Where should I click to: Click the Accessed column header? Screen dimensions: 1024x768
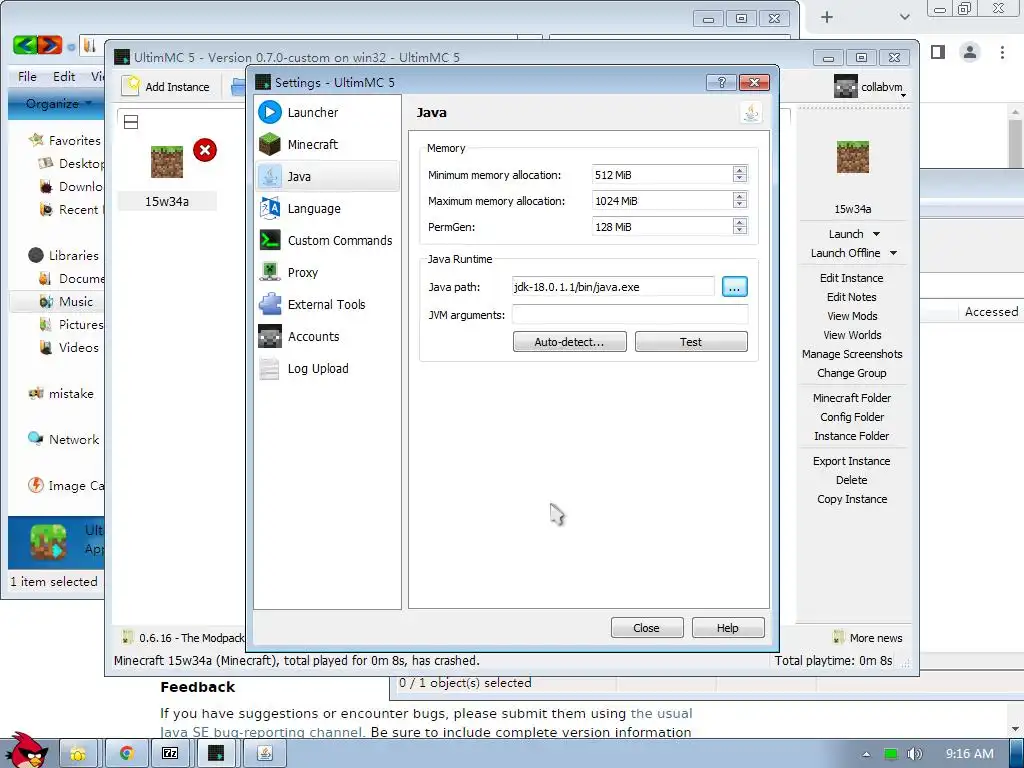991,312
